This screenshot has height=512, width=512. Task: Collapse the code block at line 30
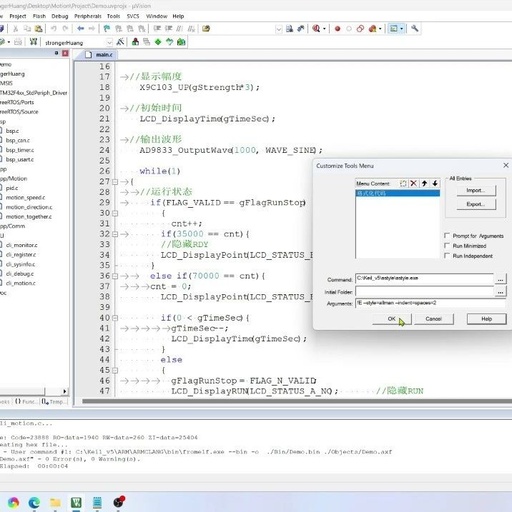[x=115, y=213]
